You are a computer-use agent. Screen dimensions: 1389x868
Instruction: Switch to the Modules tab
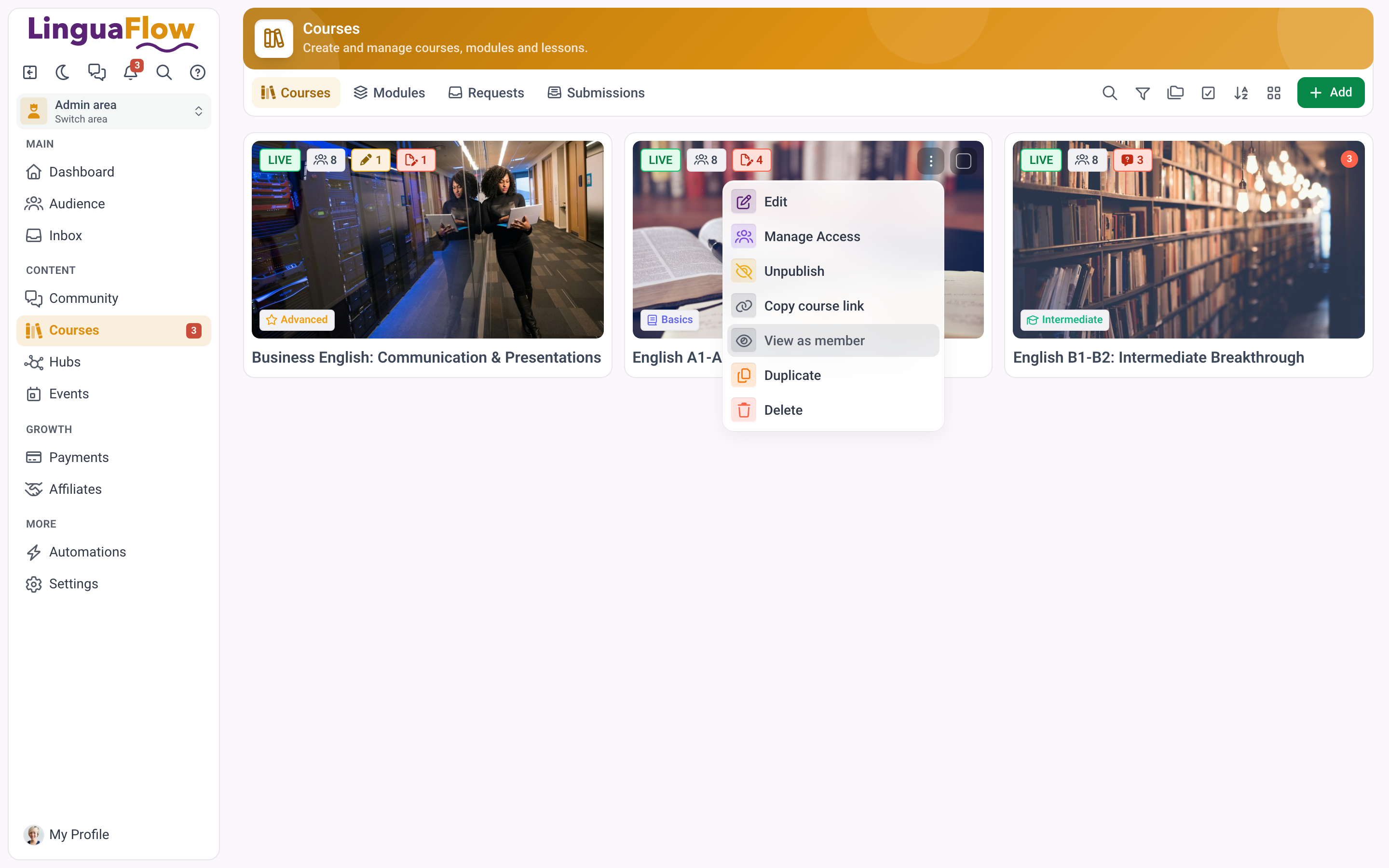(x=389, y=93)
